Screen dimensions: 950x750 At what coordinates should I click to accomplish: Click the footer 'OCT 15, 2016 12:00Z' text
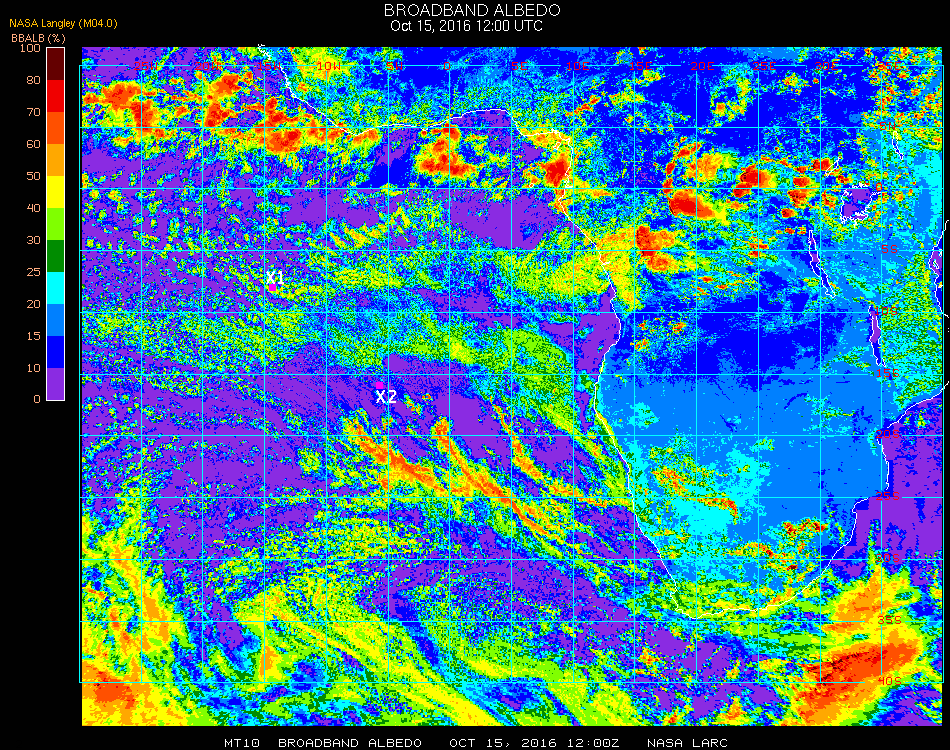tap(534, 743)
